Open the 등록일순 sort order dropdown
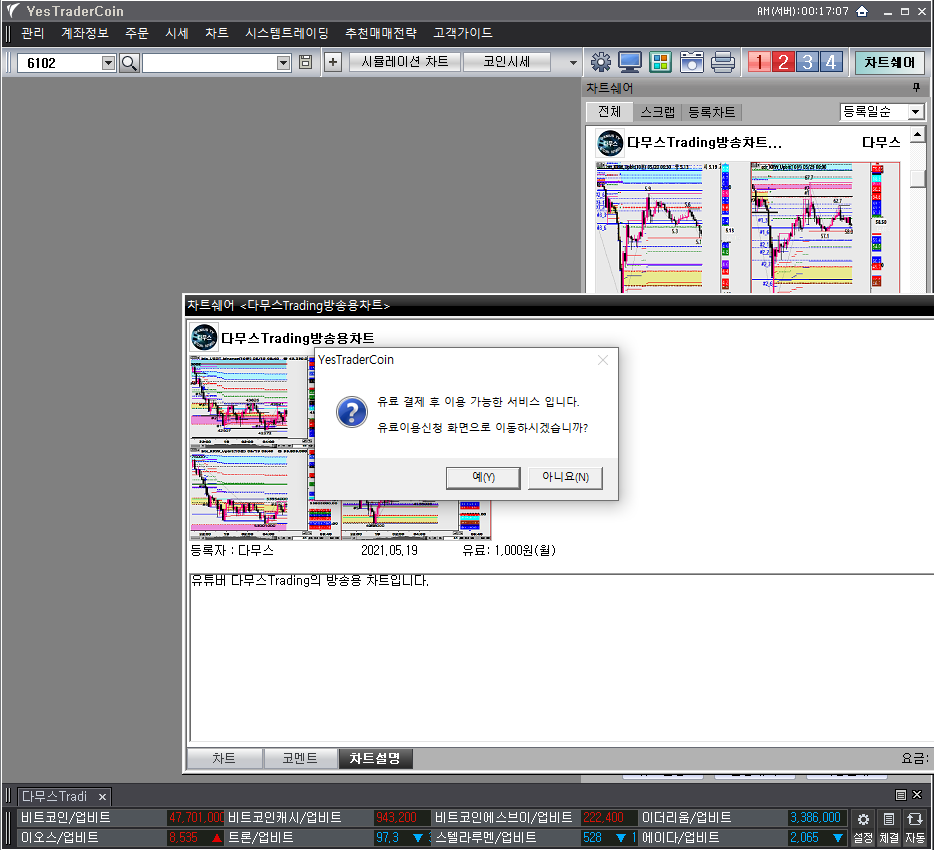934x850 pixels. 915,112
